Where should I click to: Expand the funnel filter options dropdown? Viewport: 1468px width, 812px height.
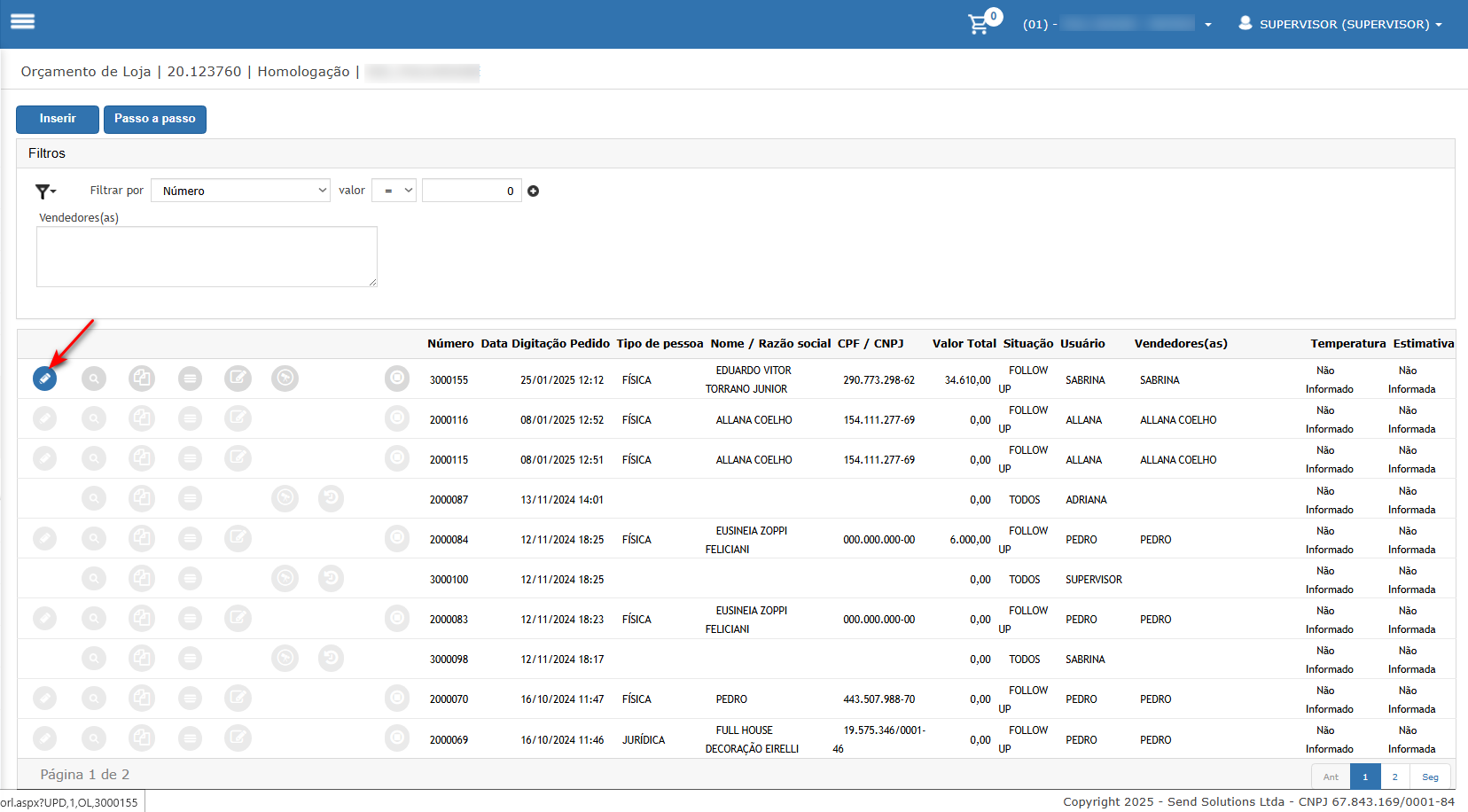tap(45, 191)
